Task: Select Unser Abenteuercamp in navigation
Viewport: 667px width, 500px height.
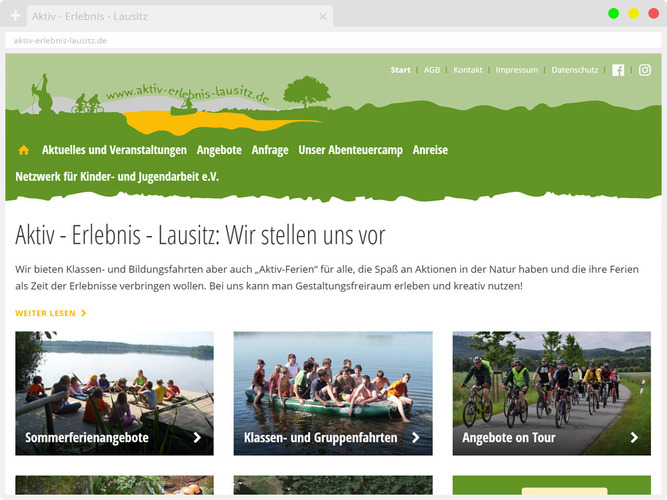Action: [350, 150]
